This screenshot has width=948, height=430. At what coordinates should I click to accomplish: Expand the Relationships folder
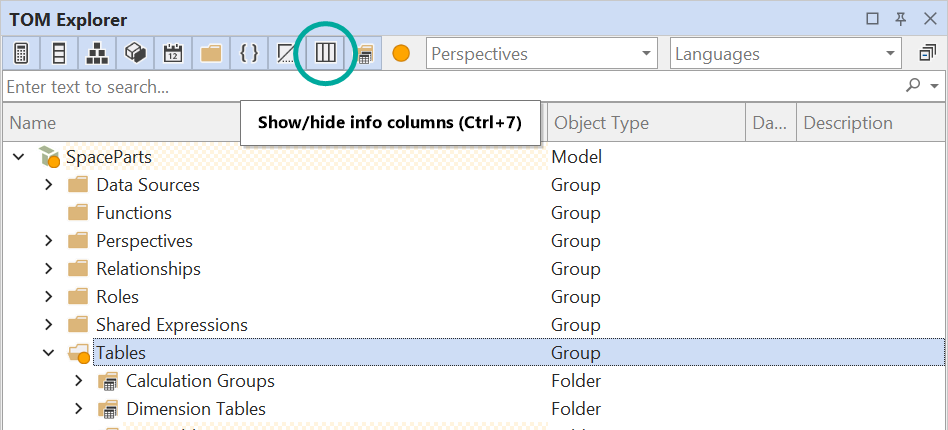49,269
